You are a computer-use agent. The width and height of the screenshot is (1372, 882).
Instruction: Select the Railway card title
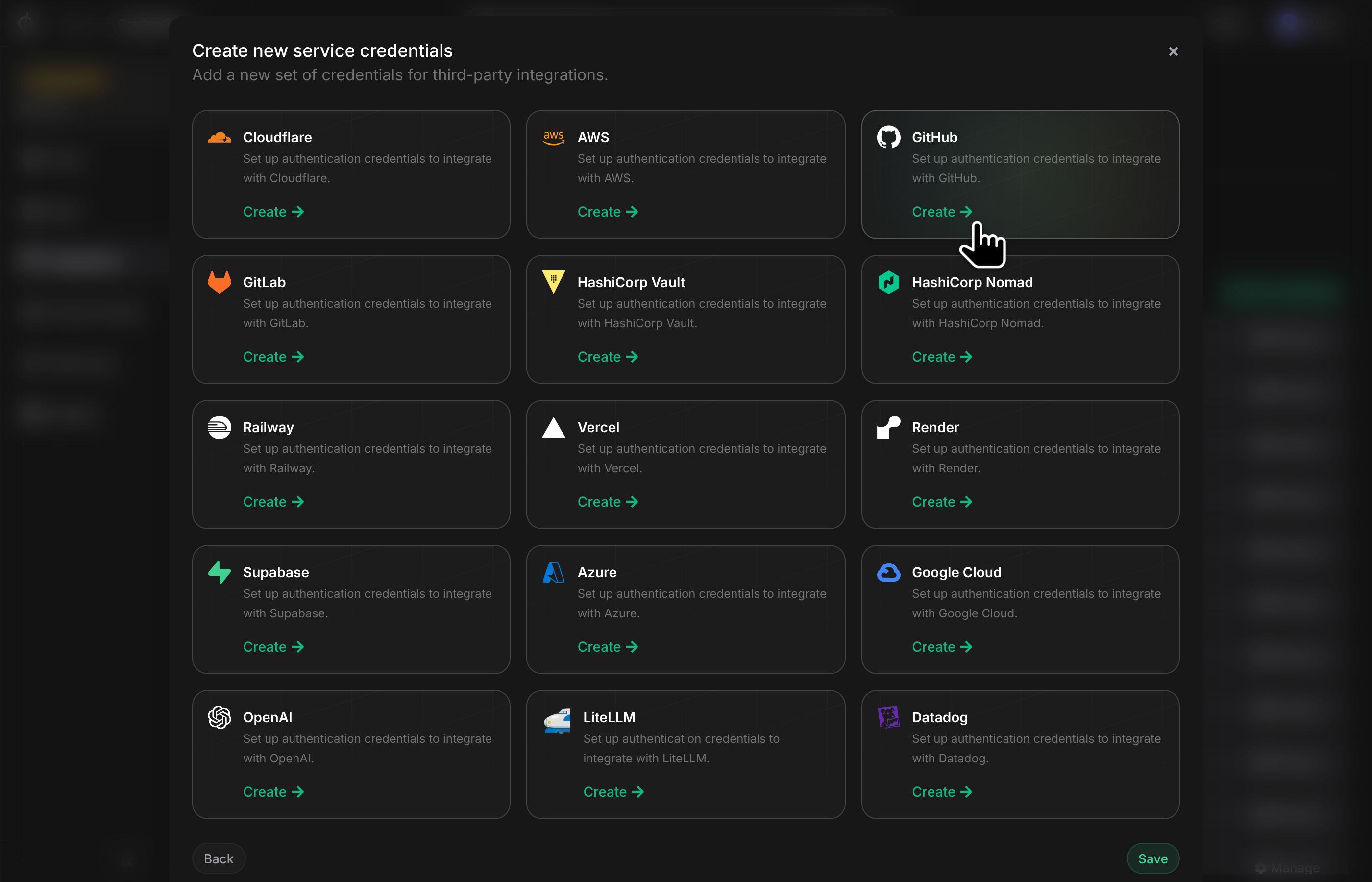268,427
